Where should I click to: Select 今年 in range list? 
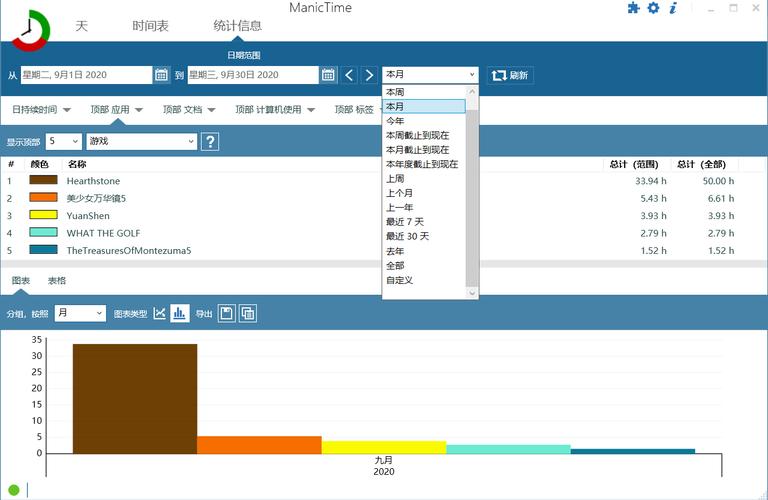coord(424,121)
